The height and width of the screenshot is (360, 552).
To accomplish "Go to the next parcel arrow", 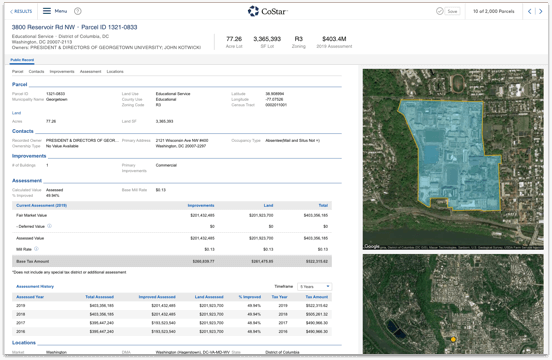I will (541, 11).
